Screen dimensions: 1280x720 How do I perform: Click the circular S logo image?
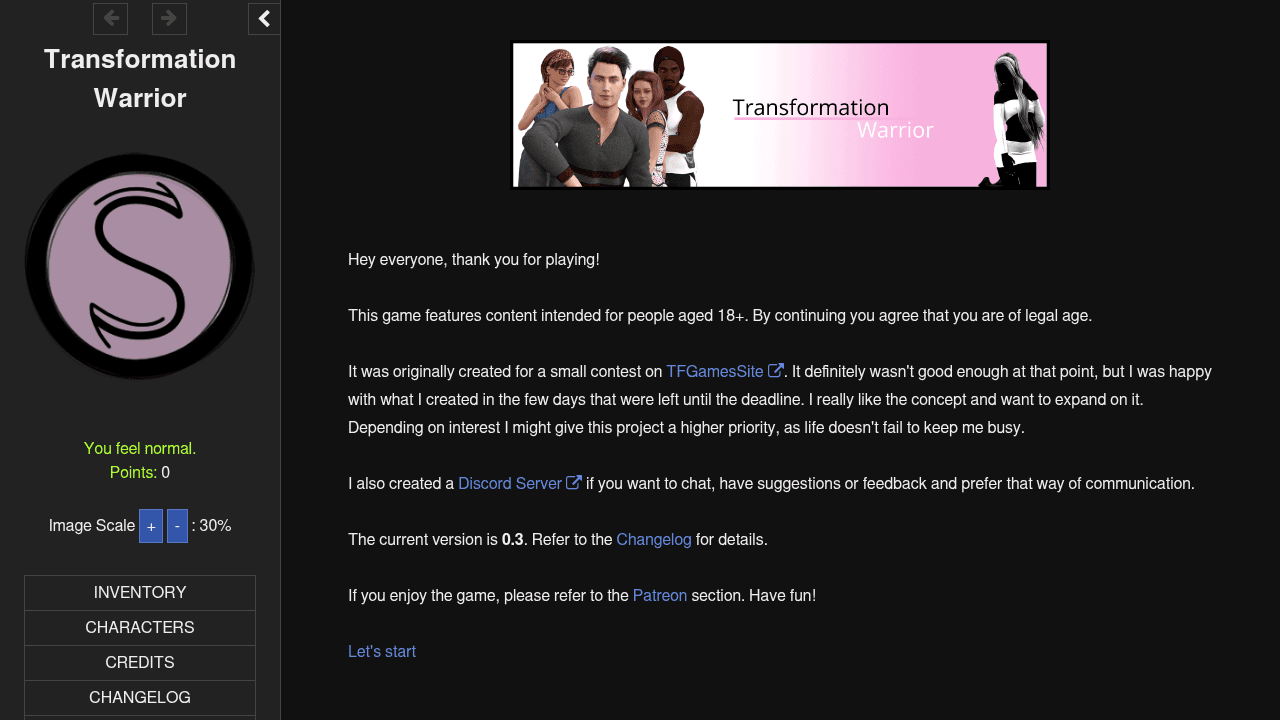coord(140,266)
